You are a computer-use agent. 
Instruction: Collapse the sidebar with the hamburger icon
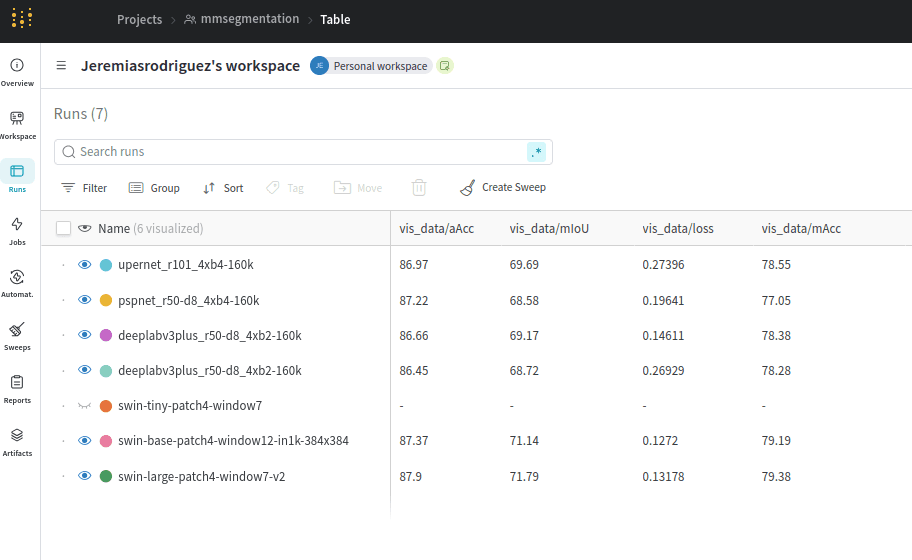pyautogui.click(x=61, y=66)
